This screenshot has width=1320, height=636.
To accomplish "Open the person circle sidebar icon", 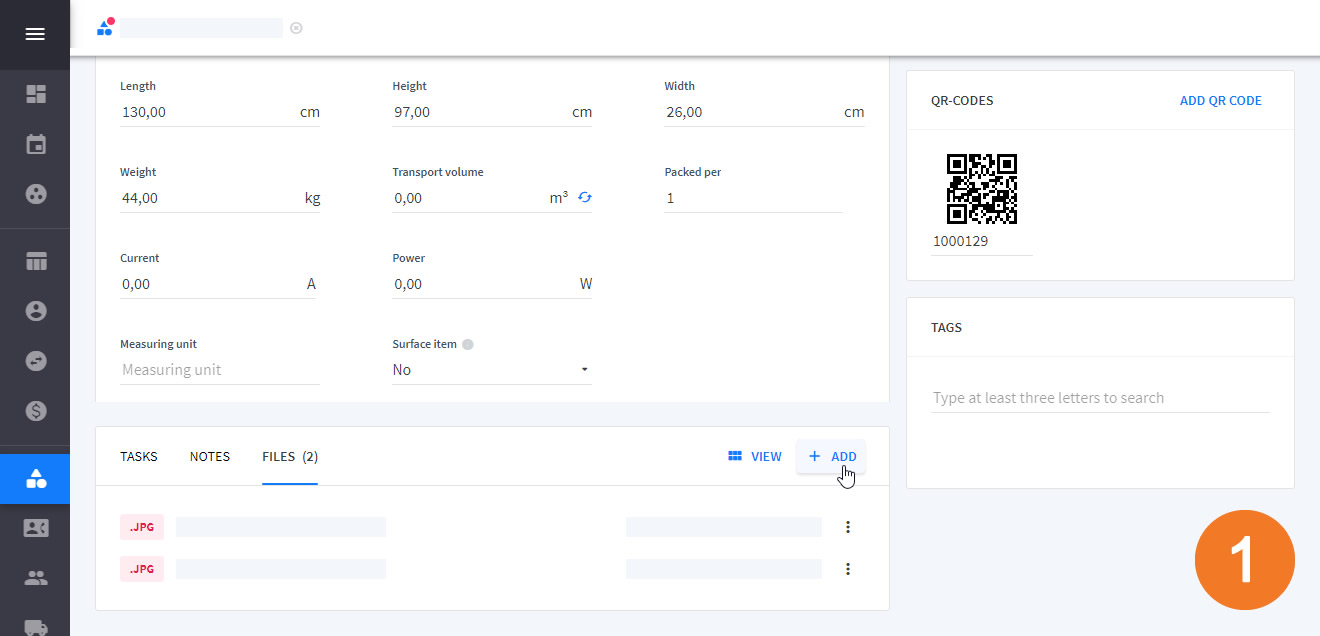I will 36,311.
